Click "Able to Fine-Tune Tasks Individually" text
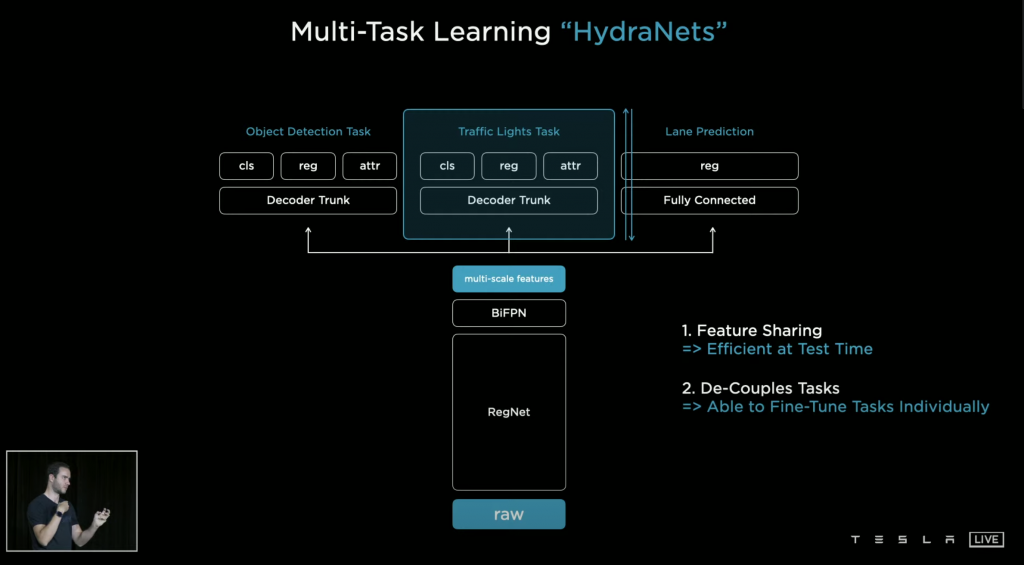The width and height of the screenshot is (1024, 565). tap(847, 407)
